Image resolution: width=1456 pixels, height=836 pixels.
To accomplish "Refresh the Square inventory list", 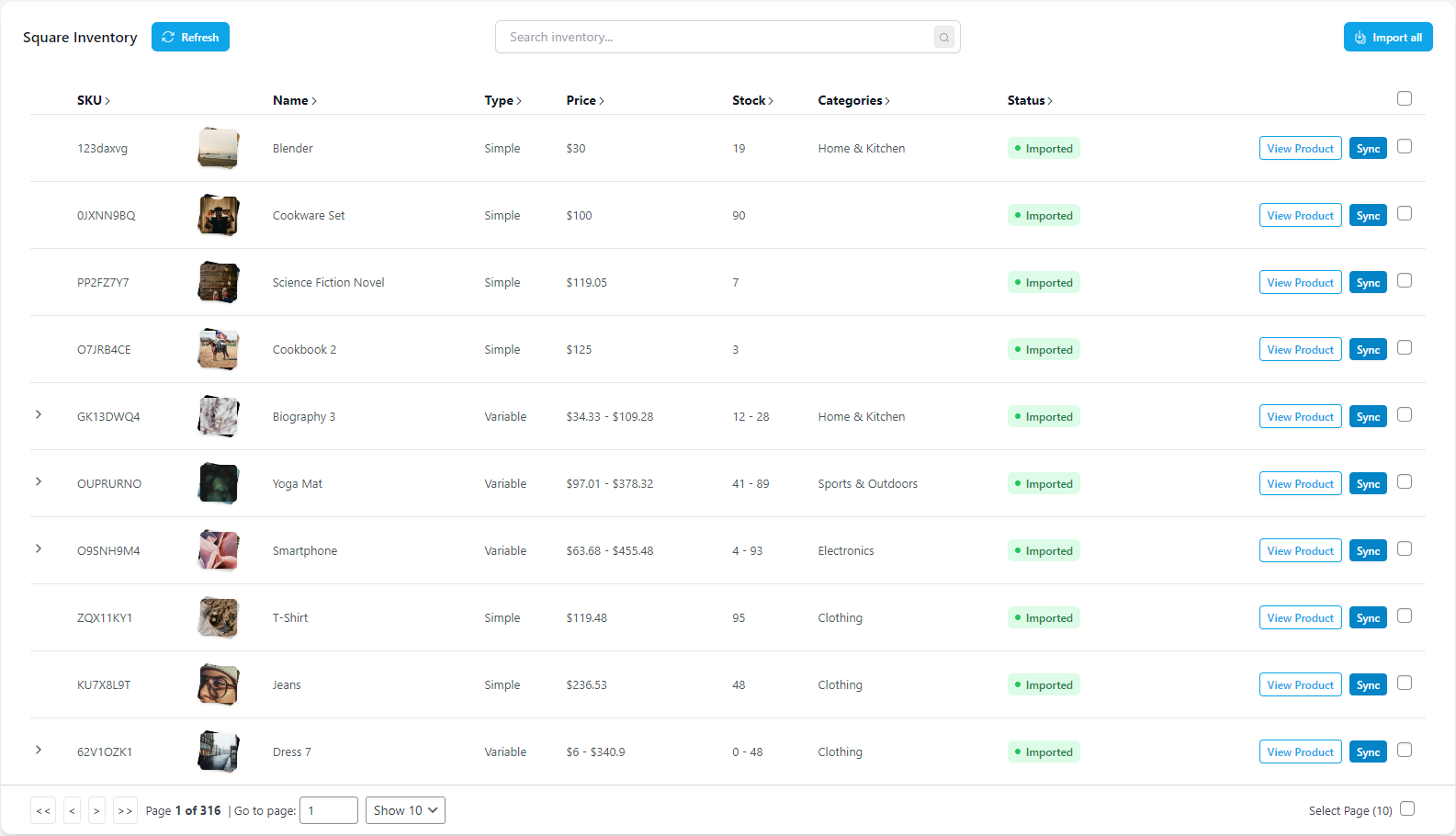I will point(190,37).
